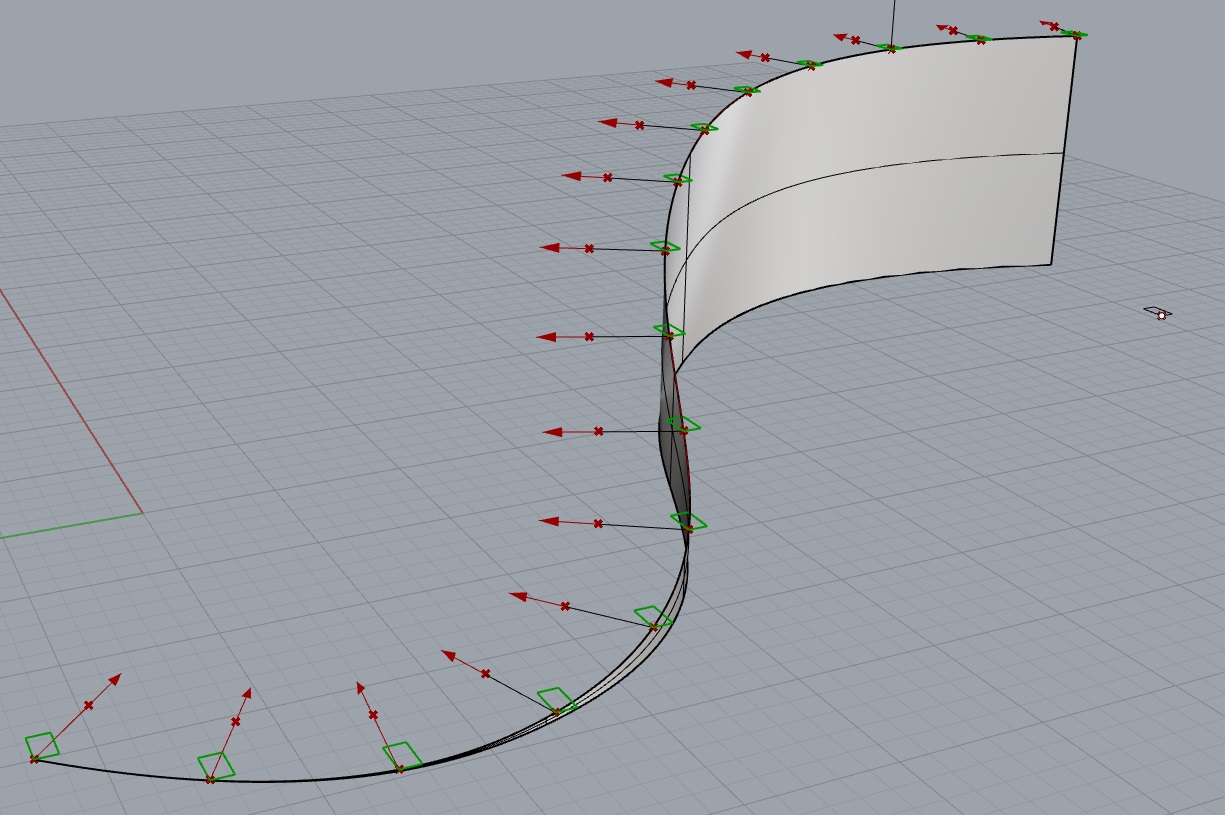Select the third green frame along the curve

pyautogui.click(x=402, y=756)
